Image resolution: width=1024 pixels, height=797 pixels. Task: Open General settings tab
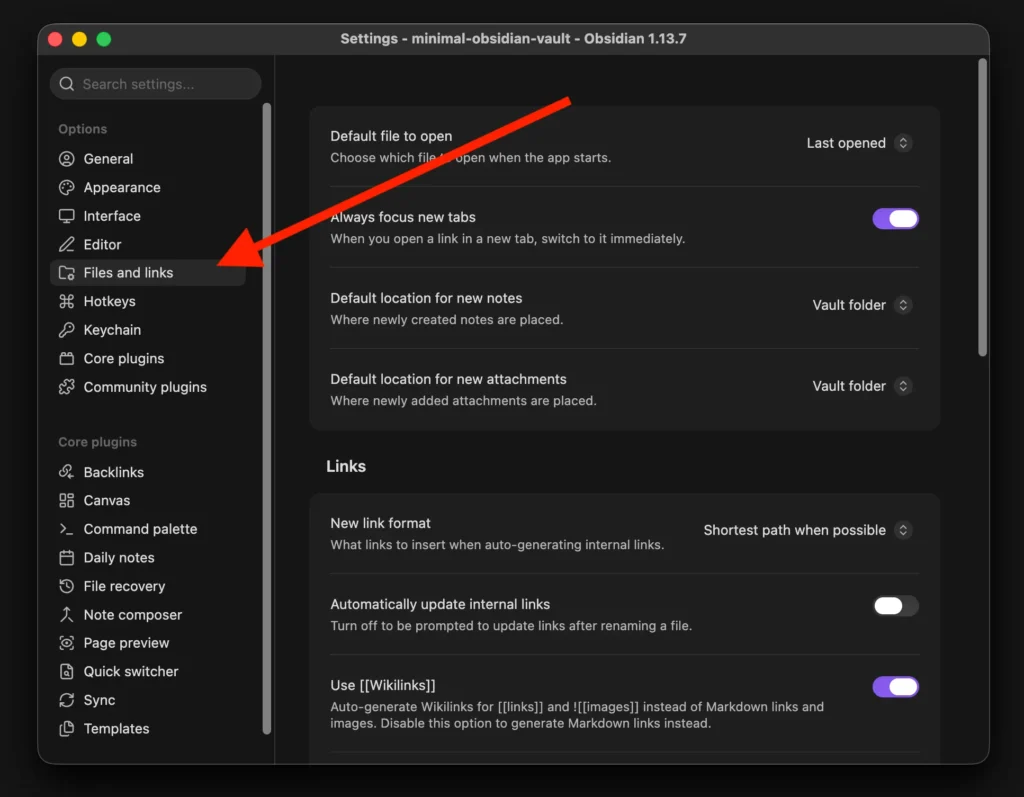pos(148,159)
